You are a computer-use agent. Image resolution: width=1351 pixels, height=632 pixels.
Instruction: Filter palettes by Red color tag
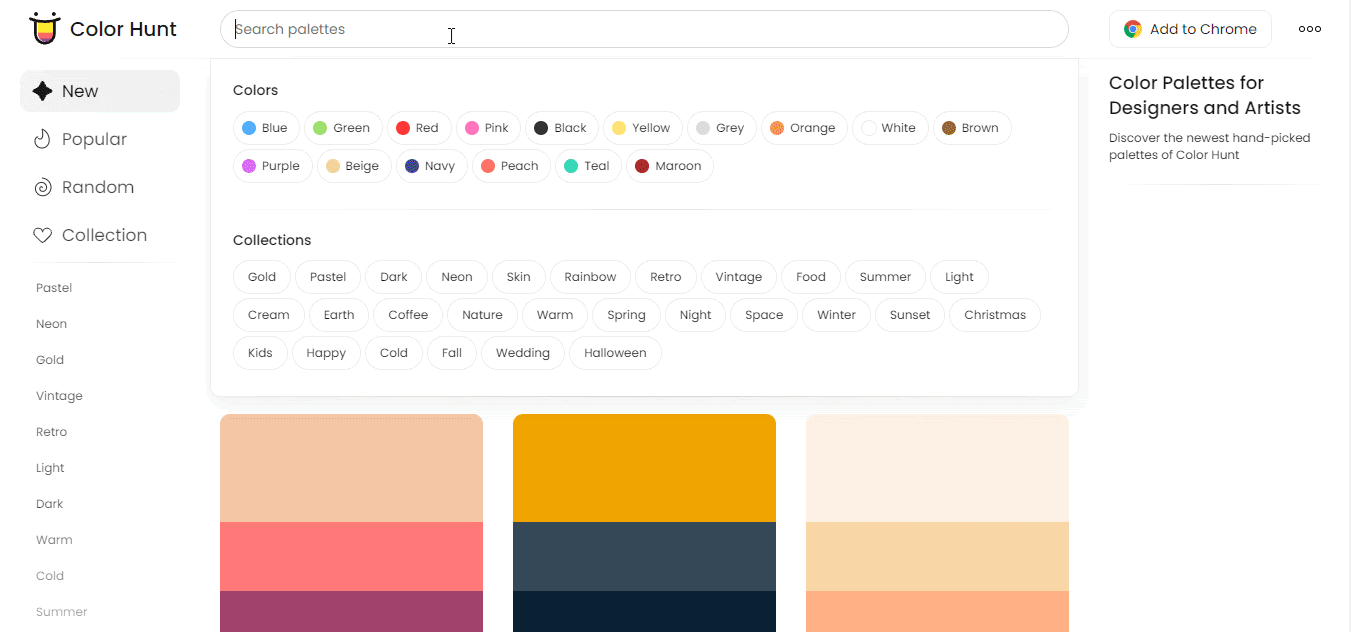click(419, 128)
